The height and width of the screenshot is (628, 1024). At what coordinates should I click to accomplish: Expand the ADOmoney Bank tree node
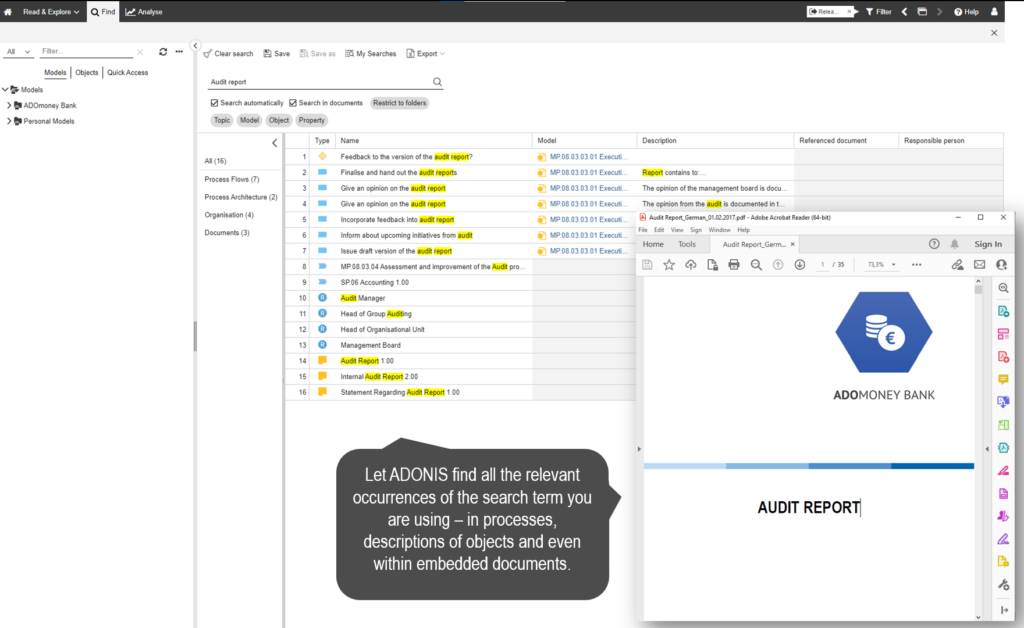pyautogui.click(x=11, y=105)
